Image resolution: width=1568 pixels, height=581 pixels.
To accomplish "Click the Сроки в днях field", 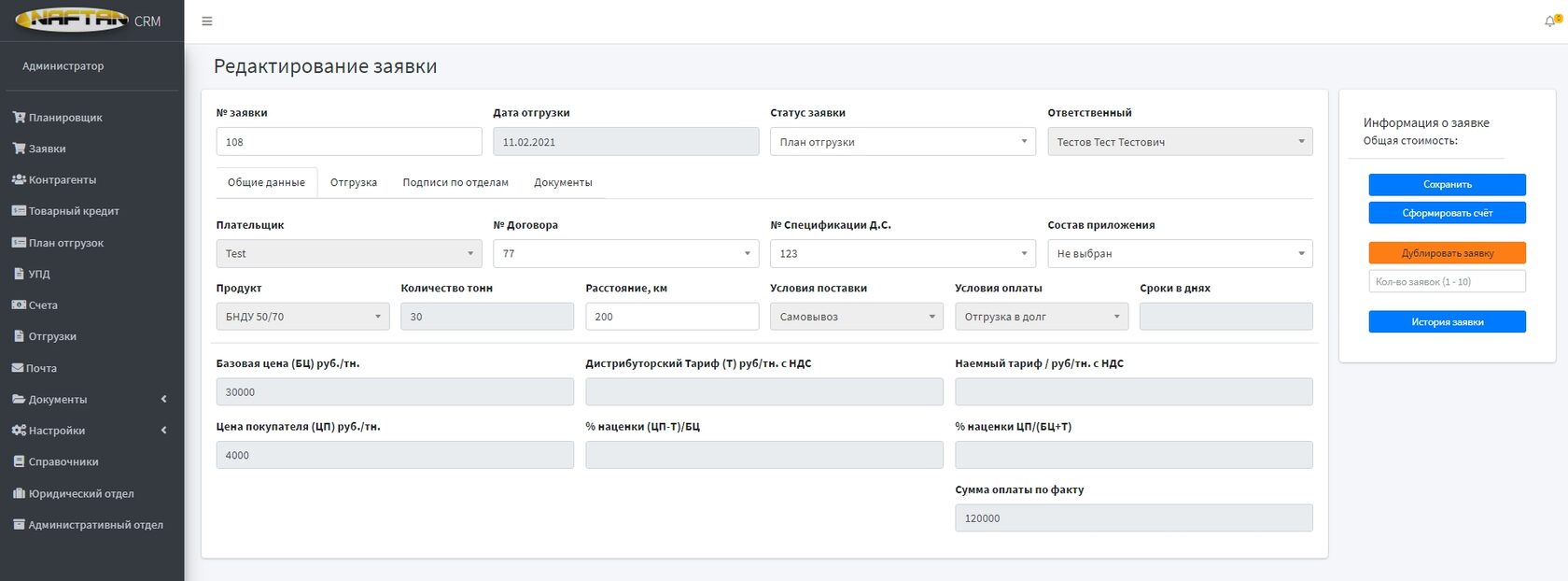I will pyautogui.click(x=1226, y=317).
